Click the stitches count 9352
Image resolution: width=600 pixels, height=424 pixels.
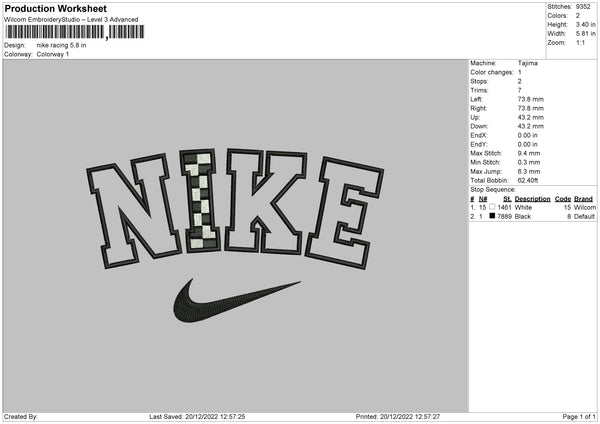pos(583,7)
